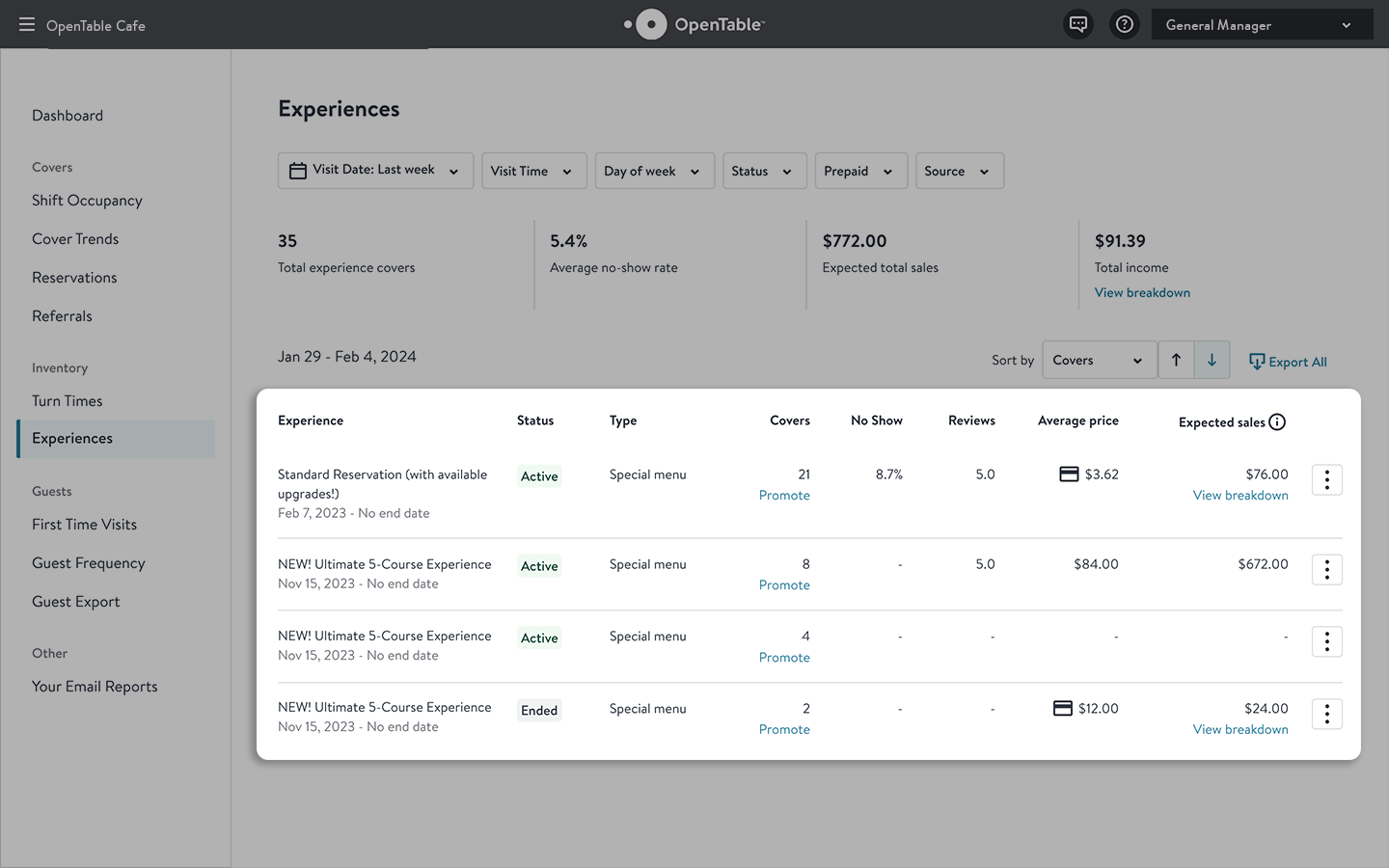The height and width of the screenshot is (868, 1389).
Task: Click View breakdown under $24.00
Action: 1240,729
